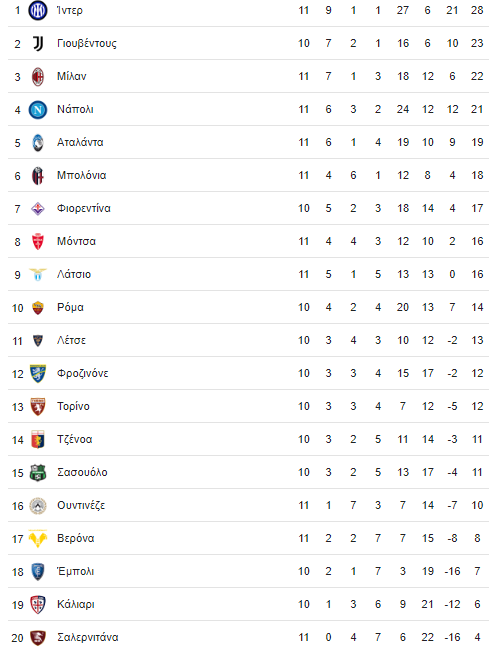Click the Lazio eagle crest

pos(37,274)
